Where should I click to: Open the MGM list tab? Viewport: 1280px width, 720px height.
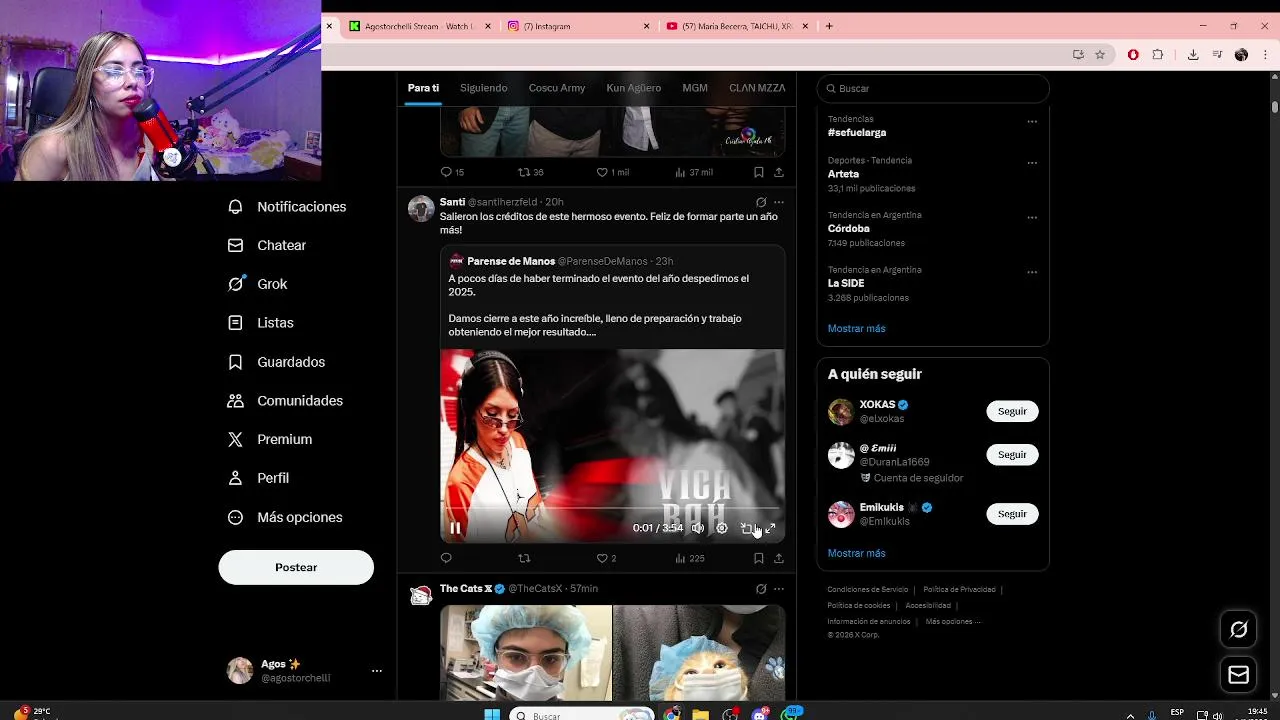pyautogui.click(x=695, y=88)
